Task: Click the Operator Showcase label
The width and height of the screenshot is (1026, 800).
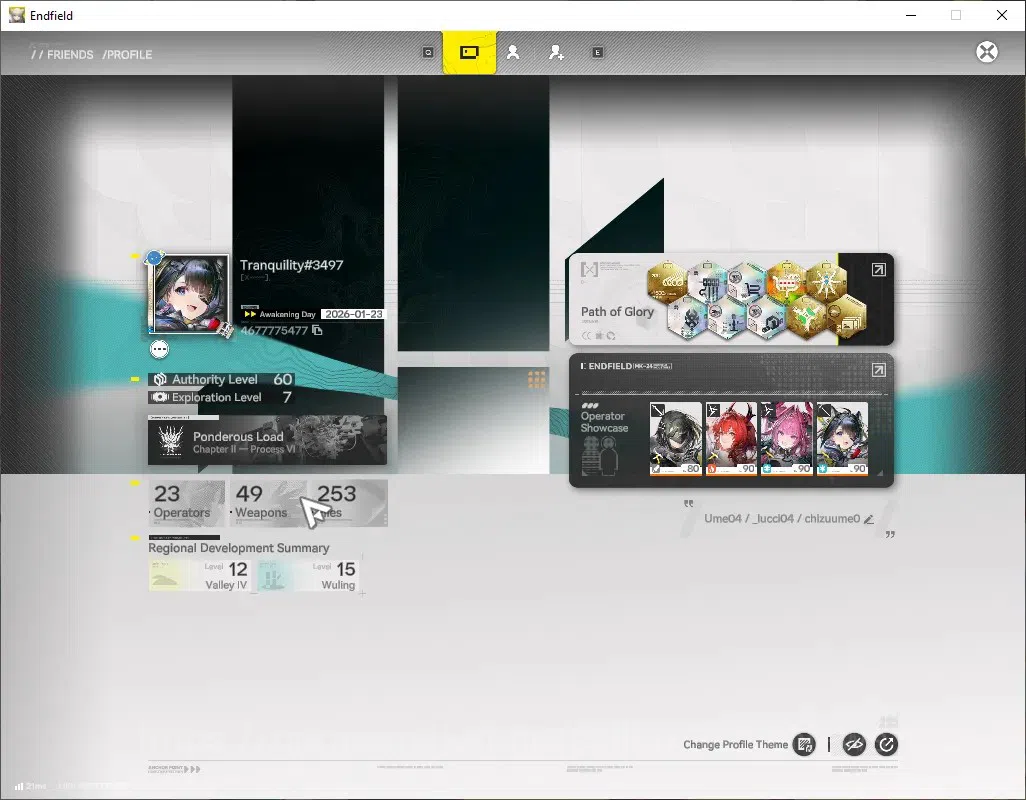Action: click(x=604, y=422)
